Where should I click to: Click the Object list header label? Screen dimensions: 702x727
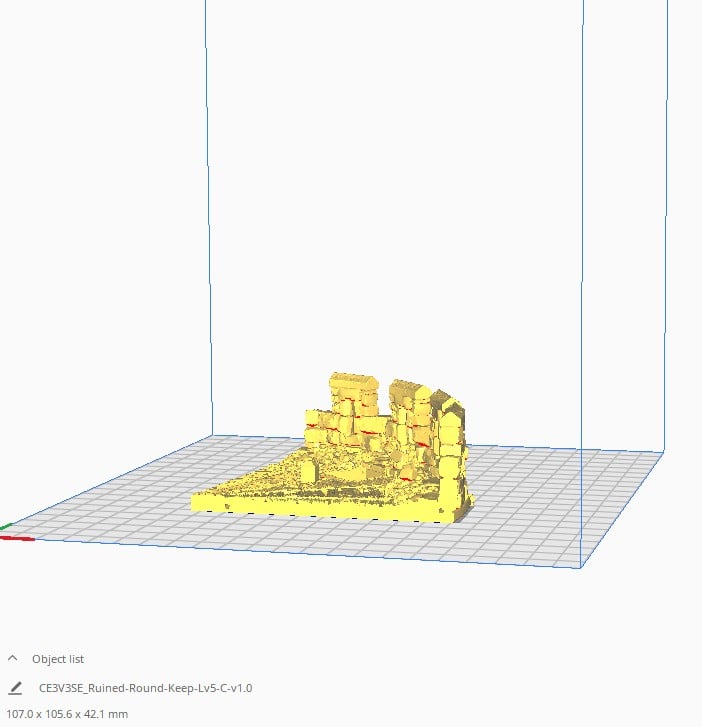pos(58,659)
